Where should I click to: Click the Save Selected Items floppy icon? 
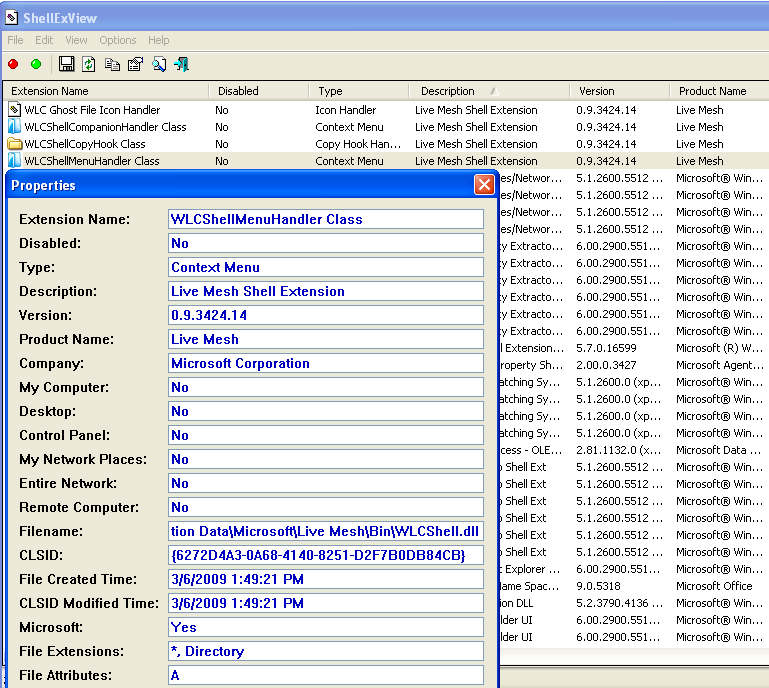tap(66, 64)
